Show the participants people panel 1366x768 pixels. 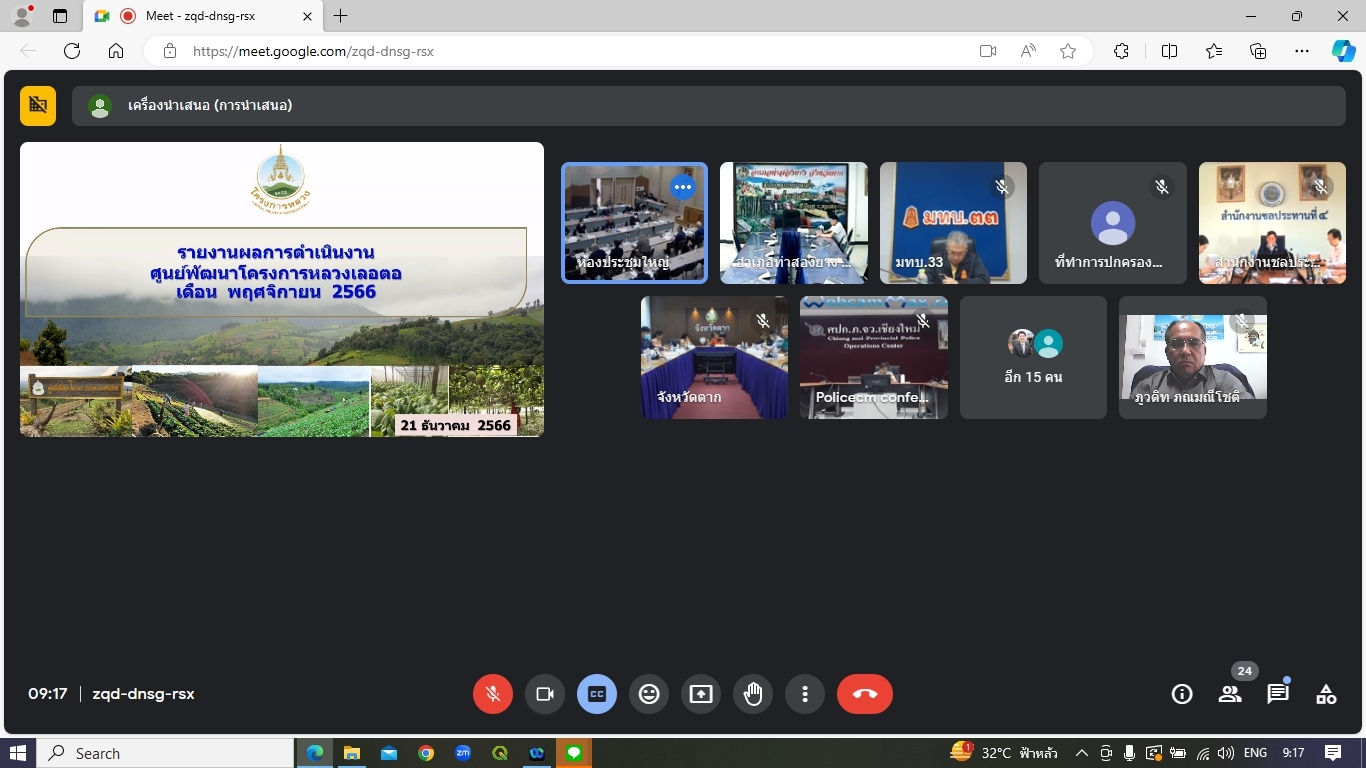[x=1230, y=694]
